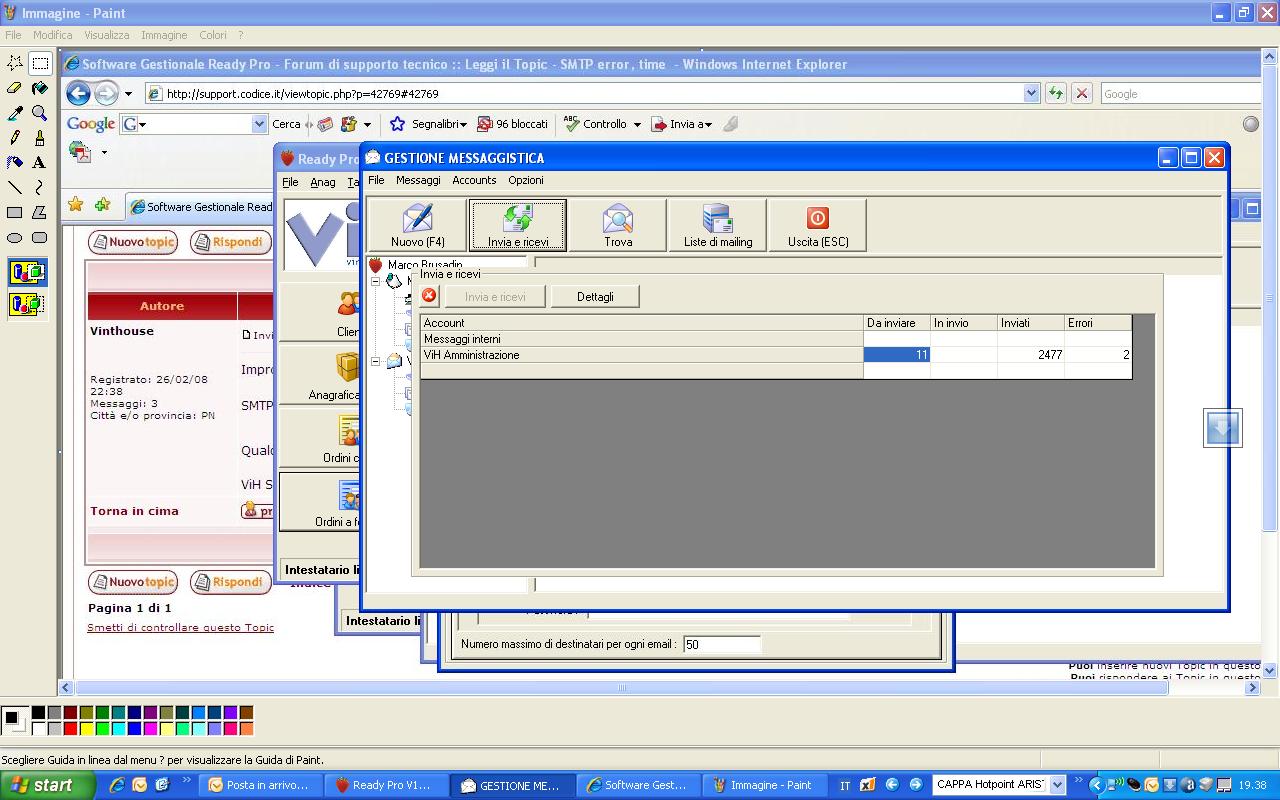Viewport: 1280px width, 800px height.
Task: Choose the transparent selection mode option
Action: 27,304
